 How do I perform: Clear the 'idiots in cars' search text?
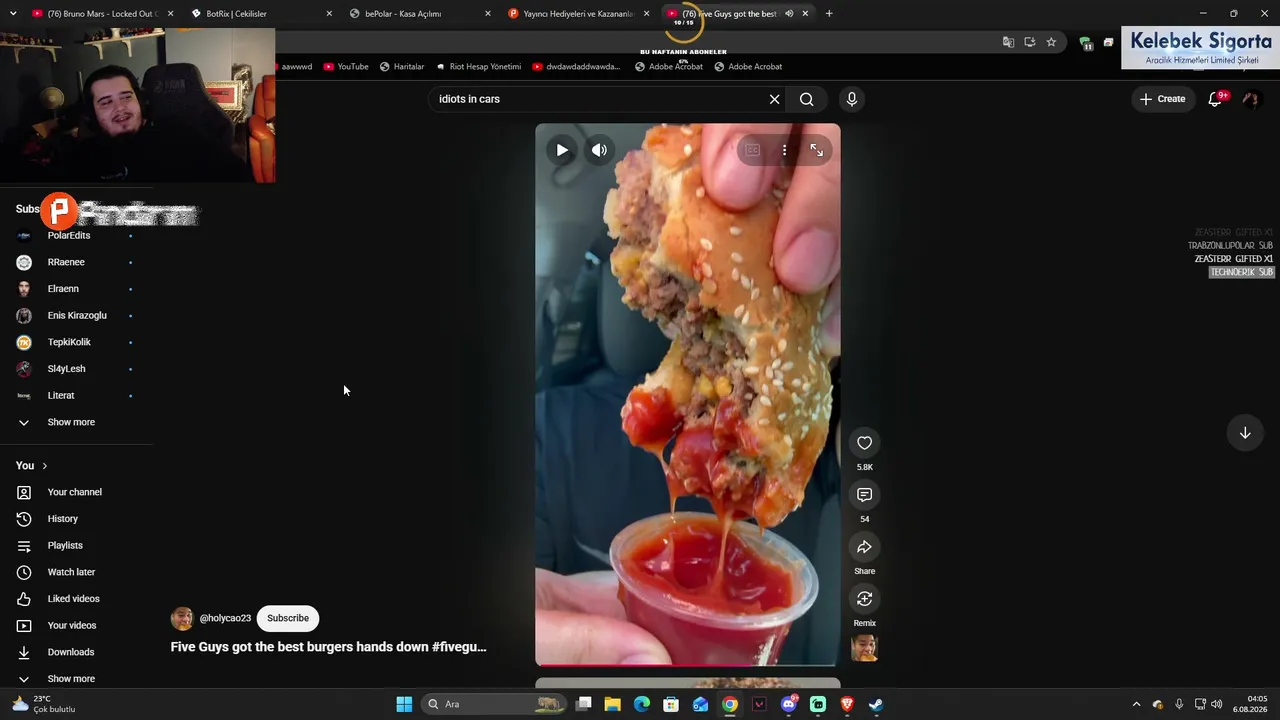774,99
